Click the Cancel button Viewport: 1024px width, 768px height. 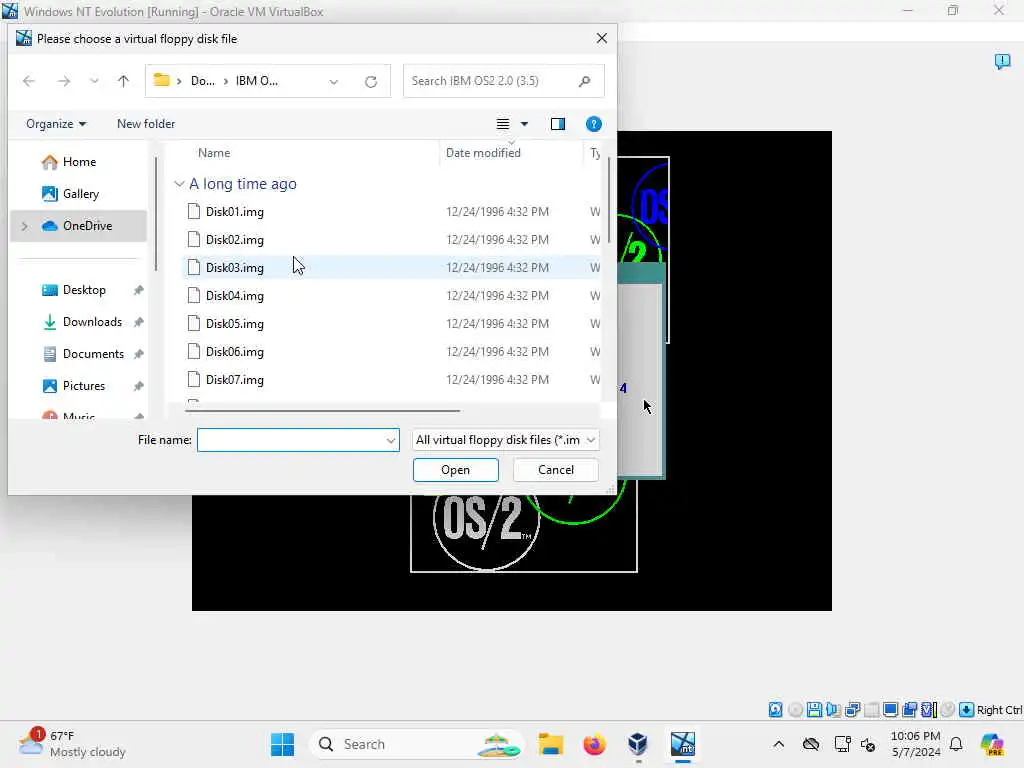click(556, 470)
